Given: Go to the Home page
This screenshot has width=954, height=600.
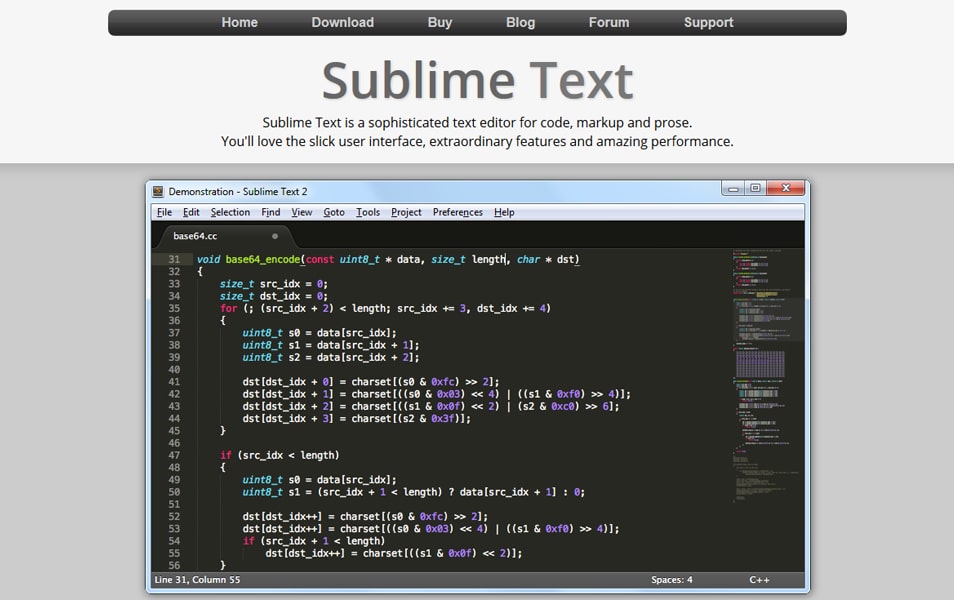Looking at the screenshot, I should 240,23.
